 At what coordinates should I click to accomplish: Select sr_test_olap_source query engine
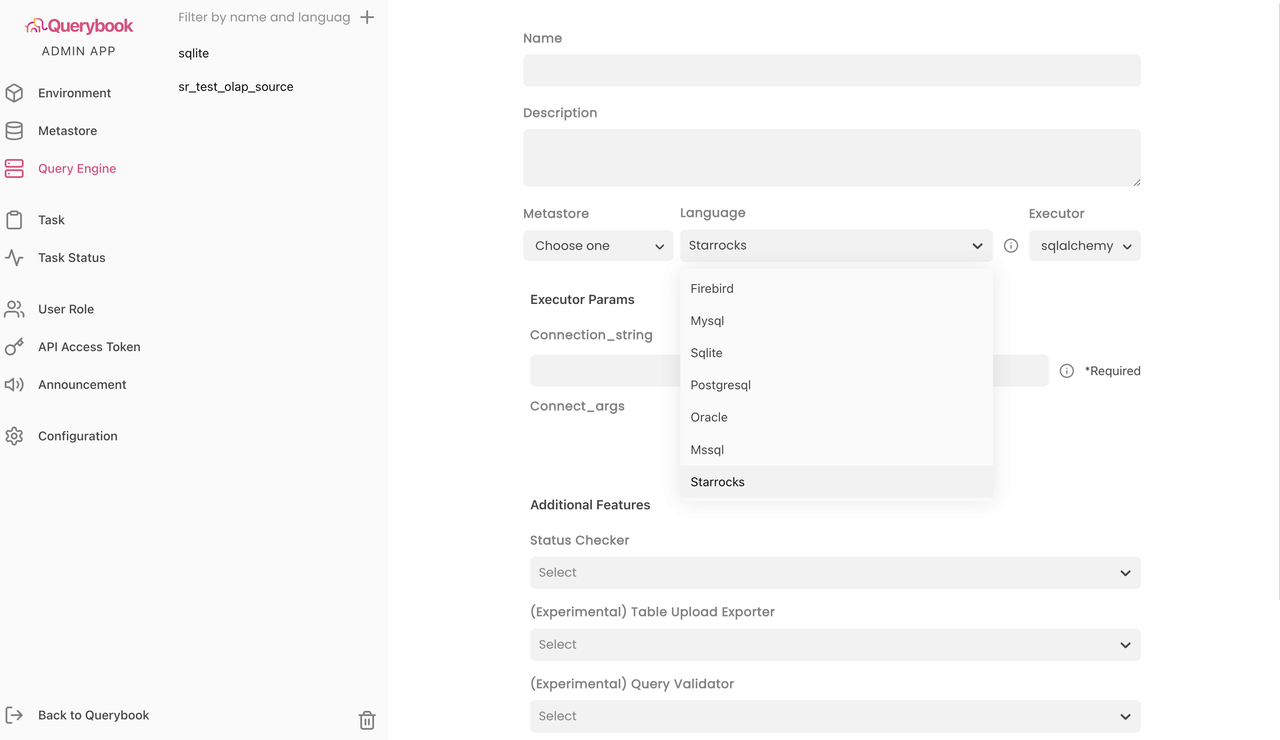tap(236, 87)
